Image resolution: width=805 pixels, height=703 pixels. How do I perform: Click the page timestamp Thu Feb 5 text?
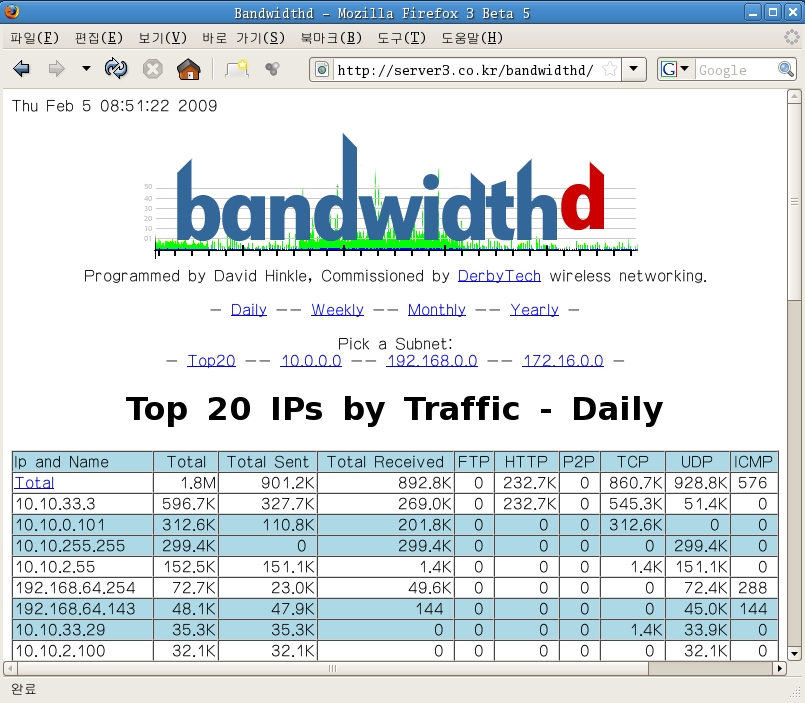click(x=114, y=106)
